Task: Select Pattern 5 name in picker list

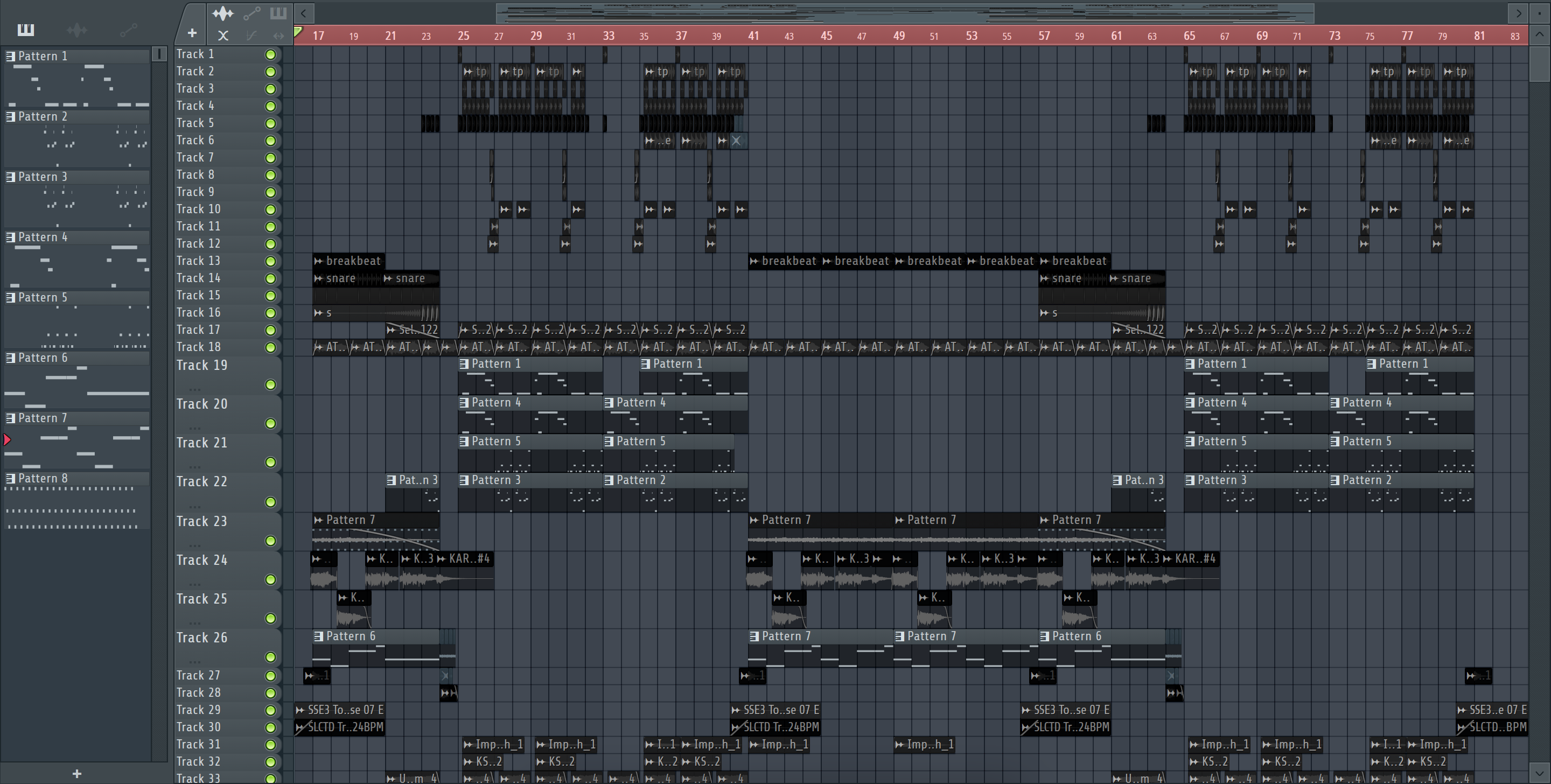Action: 43,297
